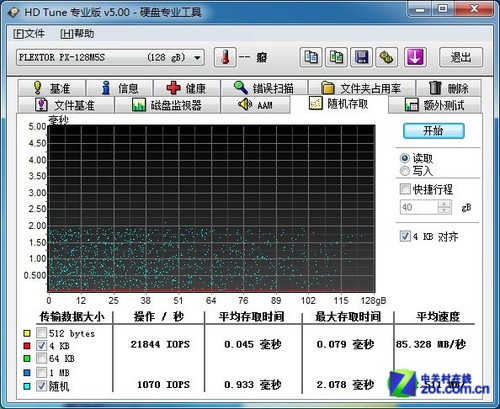Open the 额外测试 extra tests tab
Image resolution: width=500 pixels, height=409 pixels.
435,105
